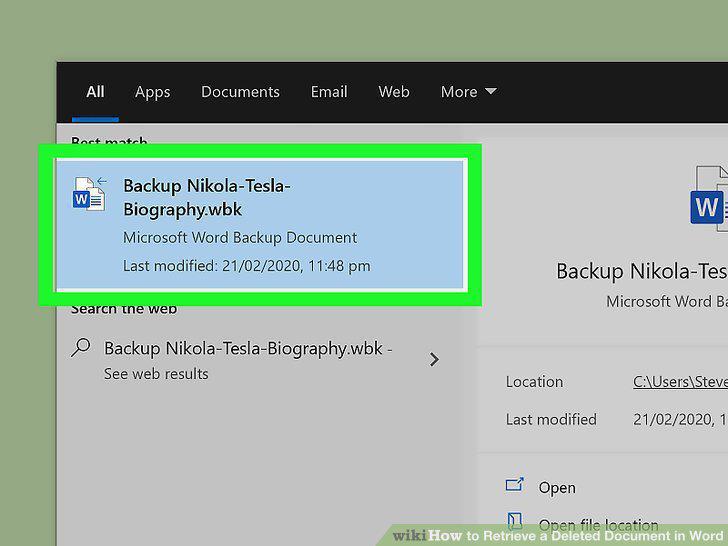Click the Word backup file icon in best match
The image size is (728, 546).
tap(89, 194)
